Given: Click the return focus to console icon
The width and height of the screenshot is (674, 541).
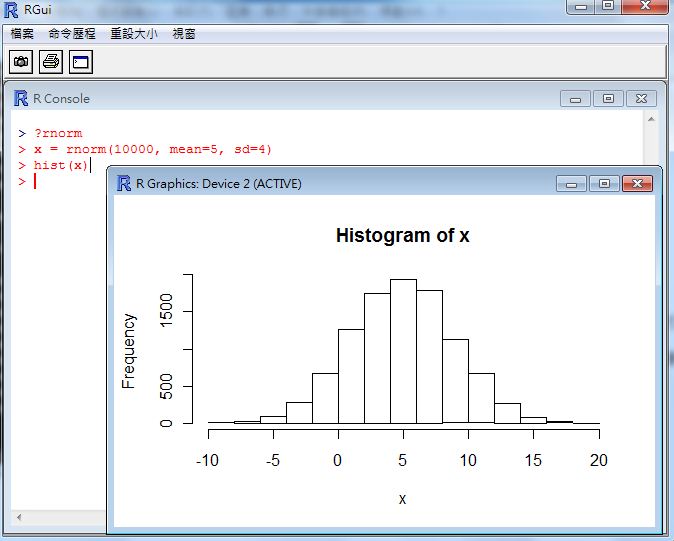Looking at the screenshot, I should [80, 62].
